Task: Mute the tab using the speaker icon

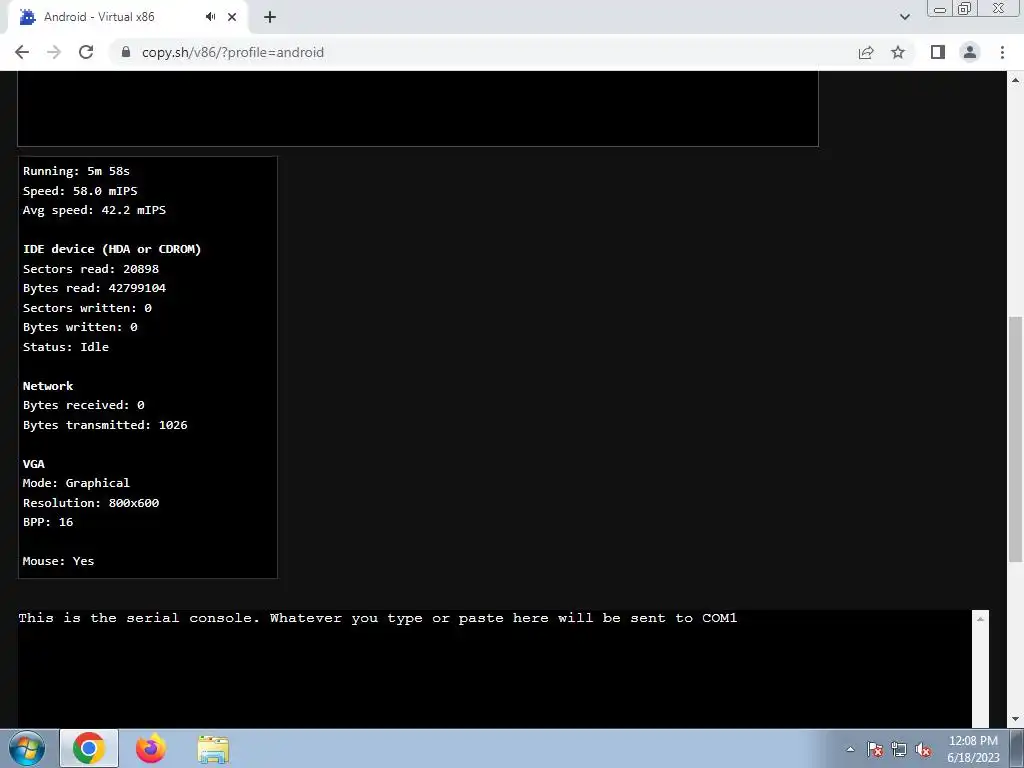Action: click(210, 17)
